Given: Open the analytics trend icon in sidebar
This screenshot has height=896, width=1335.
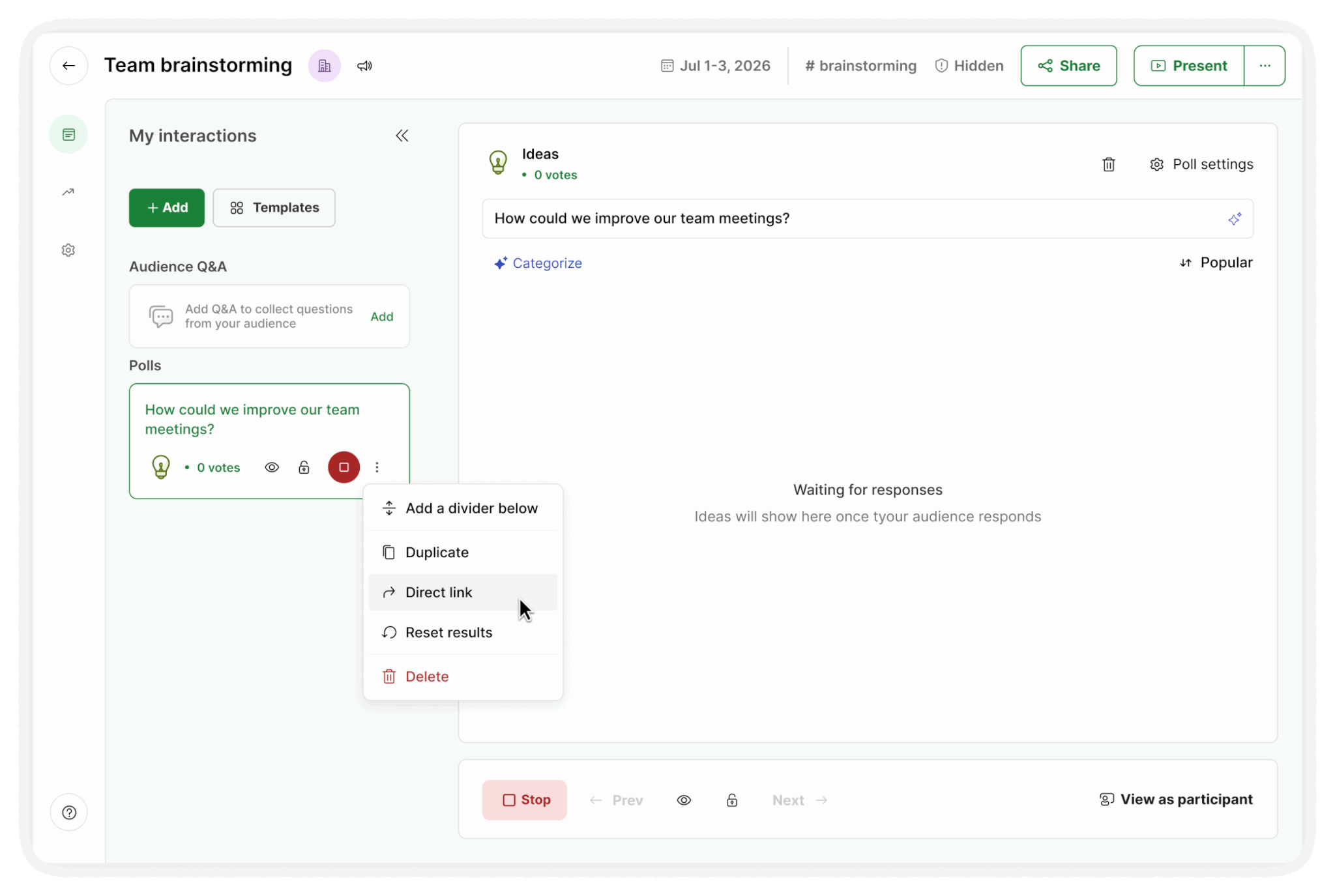Looking at the screenshot, I should [68, 192].
